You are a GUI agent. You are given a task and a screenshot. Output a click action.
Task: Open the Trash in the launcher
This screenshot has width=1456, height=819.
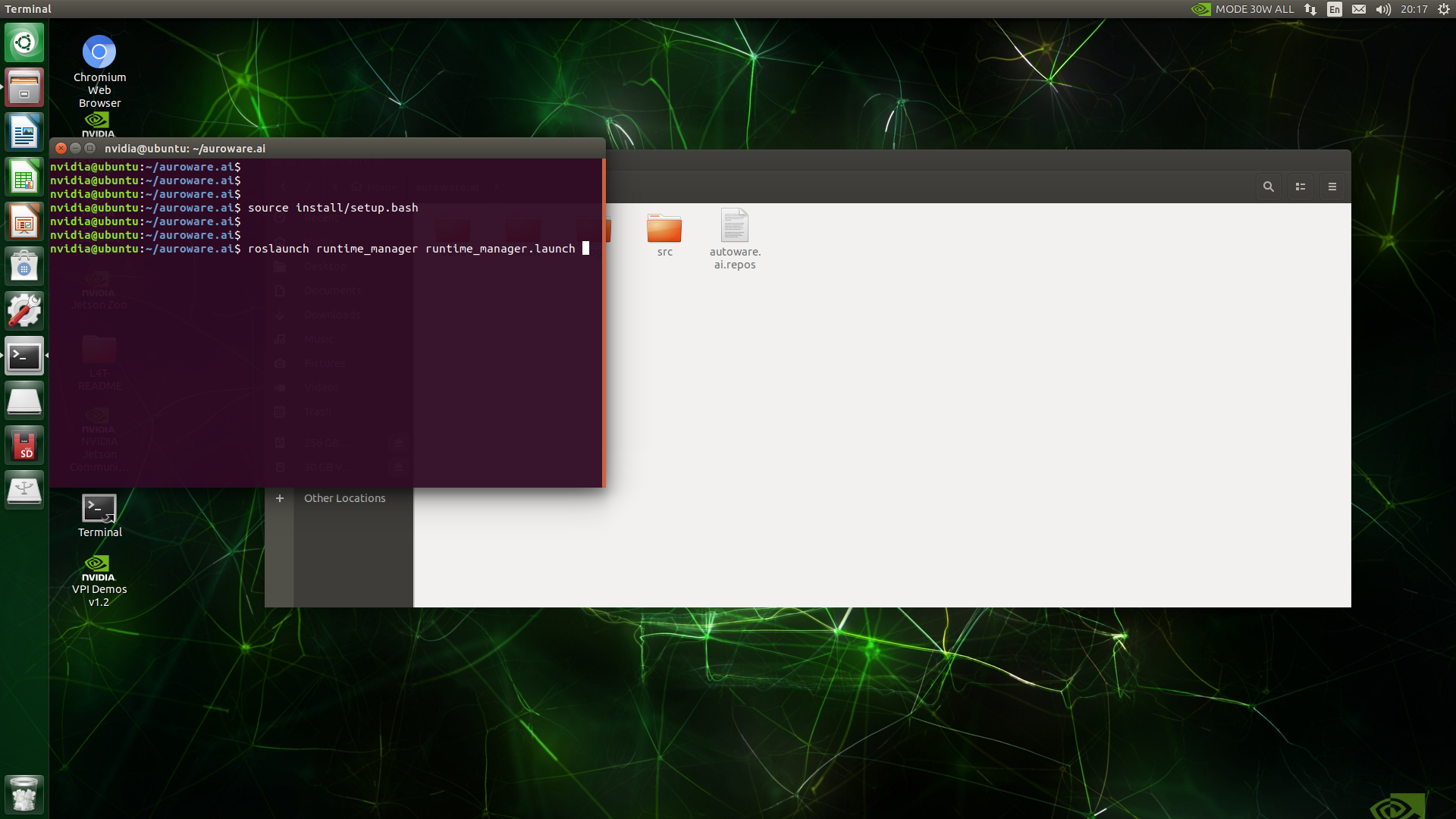click(x=24, y=794)
